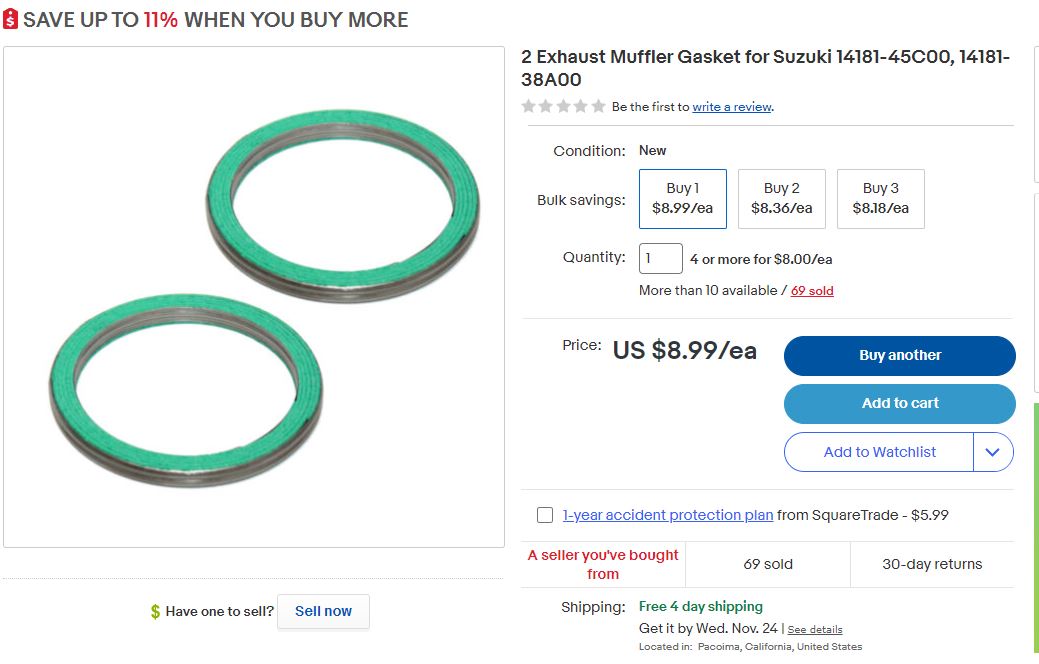The height and width of the screenshot is (664, 1039).
Task: Select the Buy 1 bulk option
Action: click(682, 198)
